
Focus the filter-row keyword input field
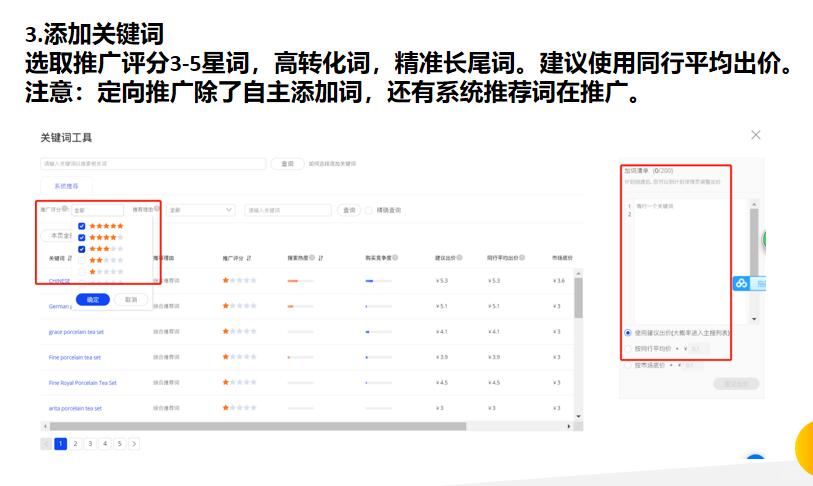pyautogui.click(x=288, y=210)
